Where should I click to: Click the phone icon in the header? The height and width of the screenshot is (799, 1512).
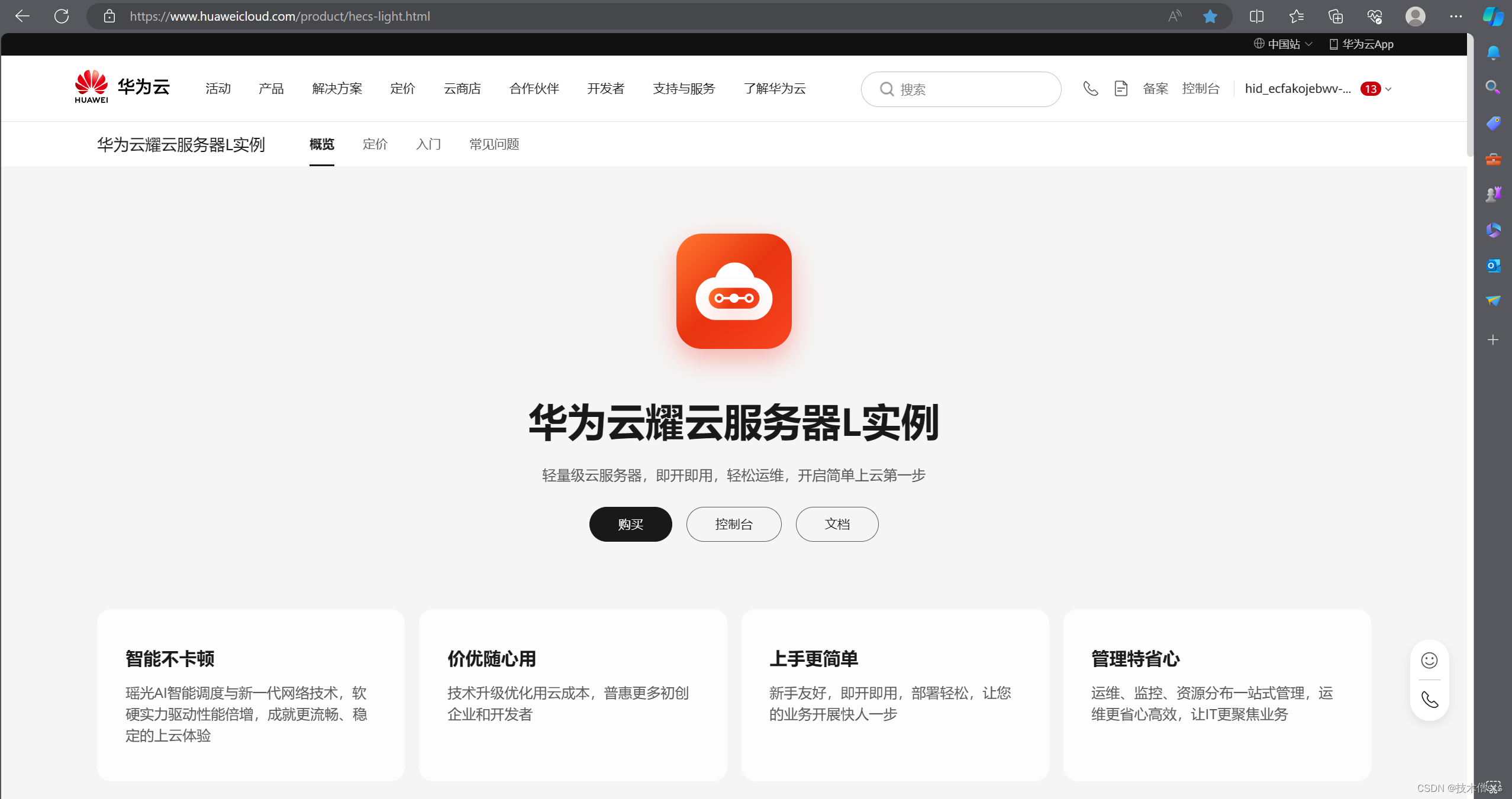pos(1090,89)
